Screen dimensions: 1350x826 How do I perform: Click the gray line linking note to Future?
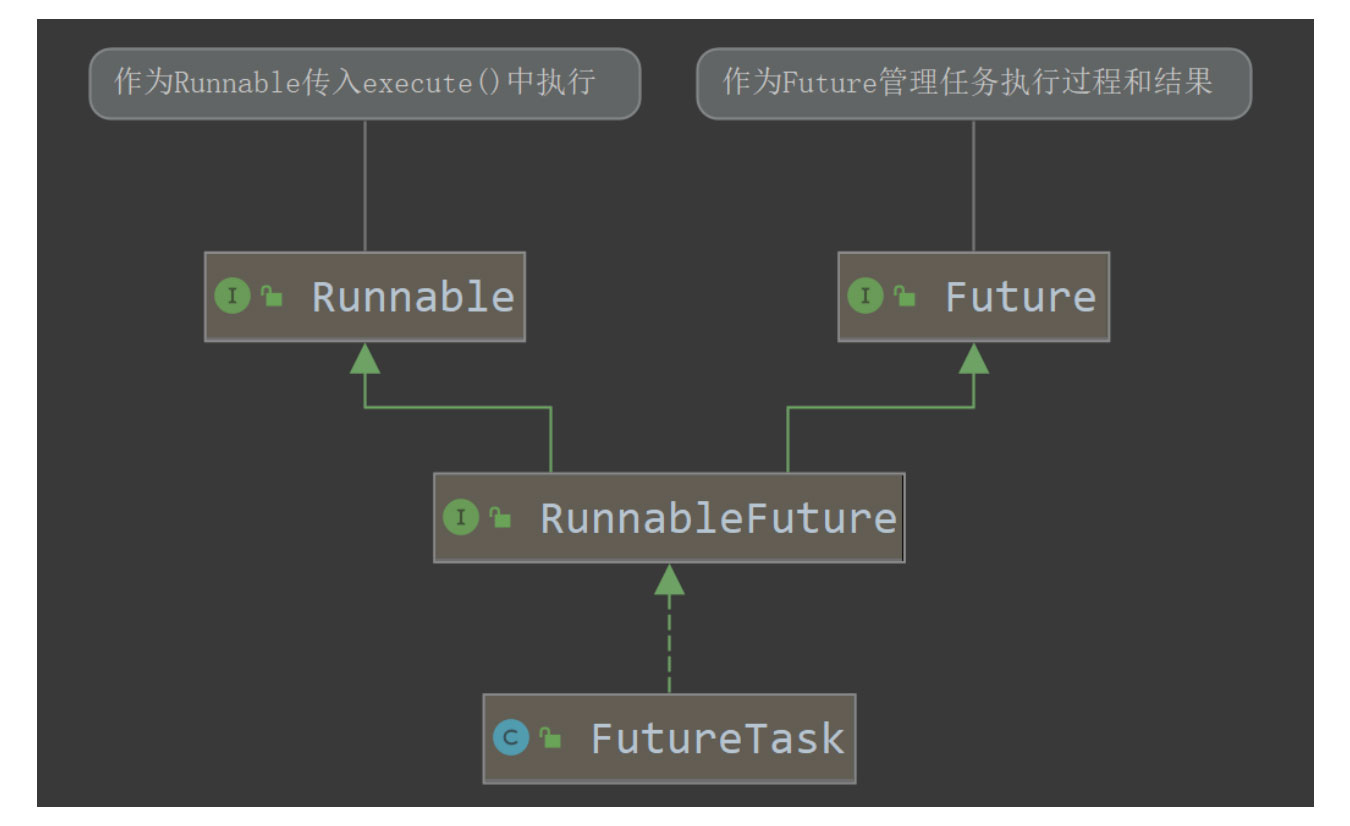coord(973,185)
